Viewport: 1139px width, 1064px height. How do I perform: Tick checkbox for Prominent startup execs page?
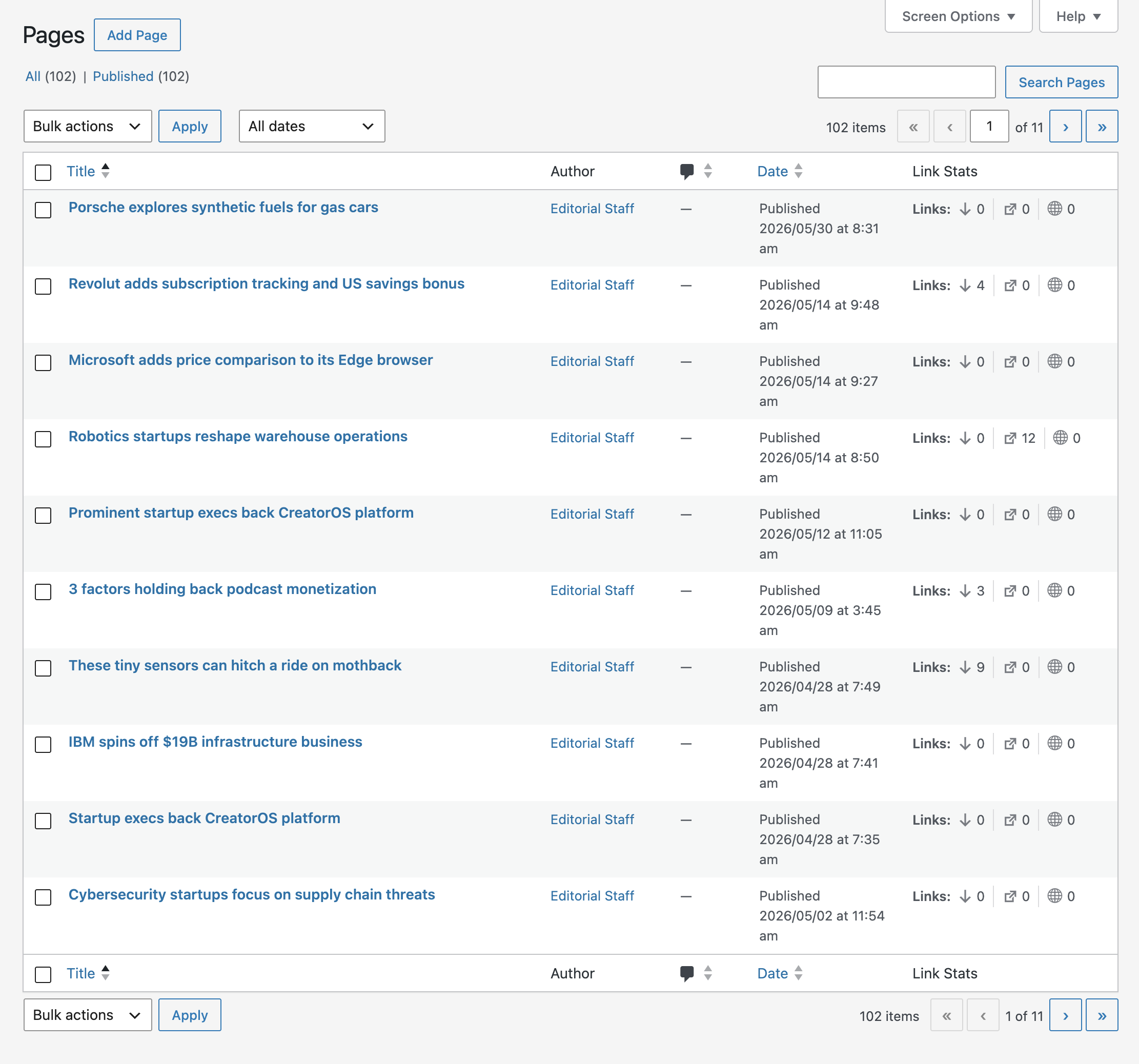[43, 515]
